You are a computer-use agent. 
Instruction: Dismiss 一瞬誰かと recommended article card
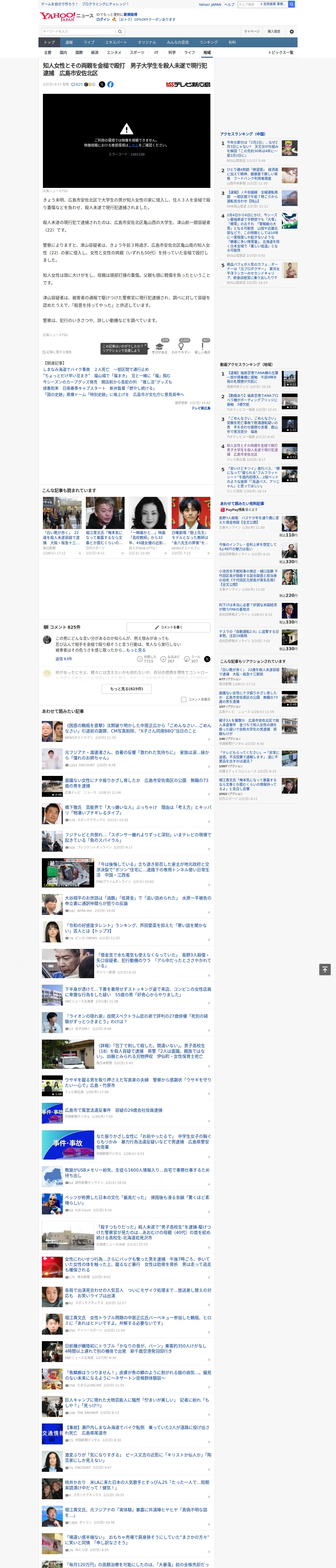click(x=165, y=553)
